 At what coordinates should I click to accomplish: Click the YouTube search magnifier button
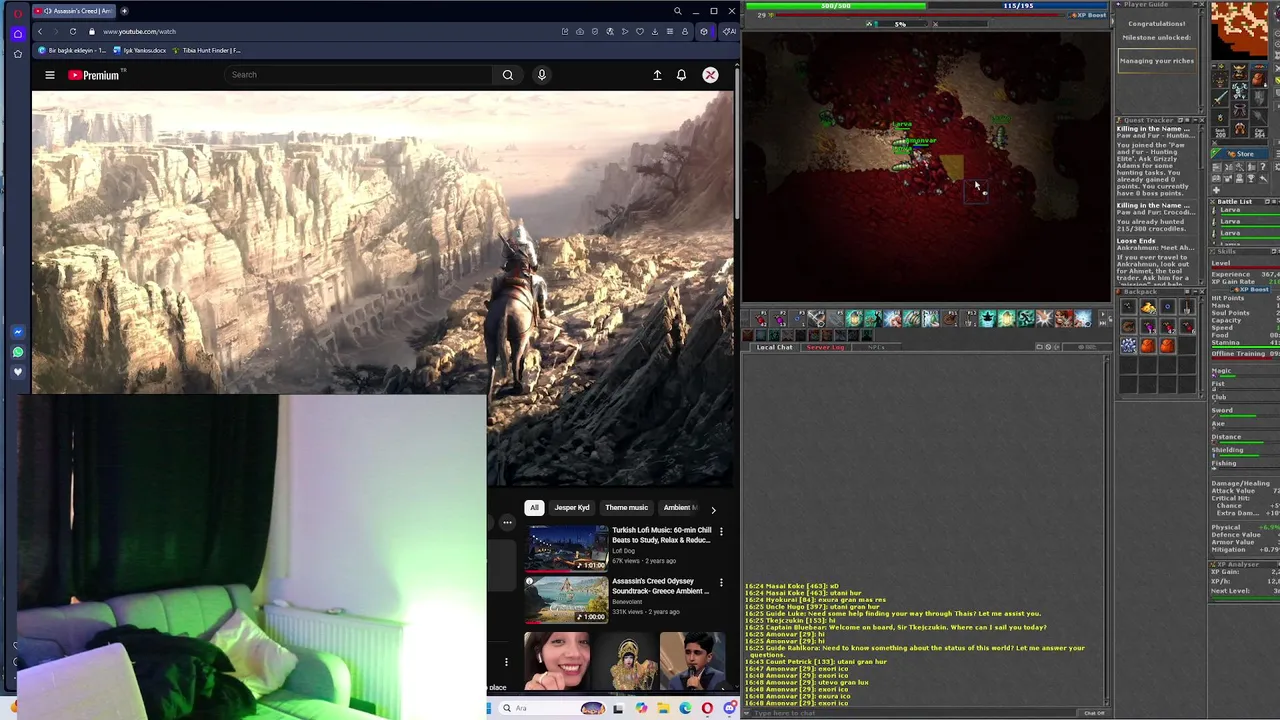click(x=508, y=75)
